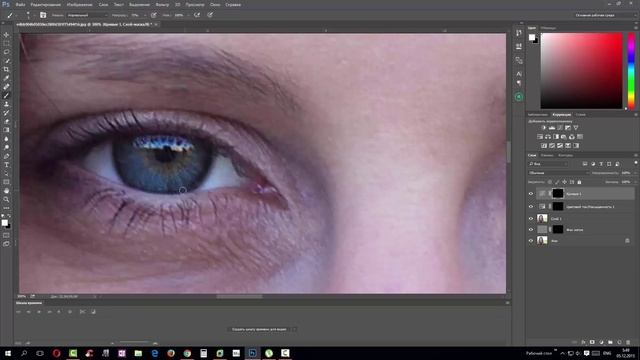
Task: Select the Move tool
Action: [6, 35]
